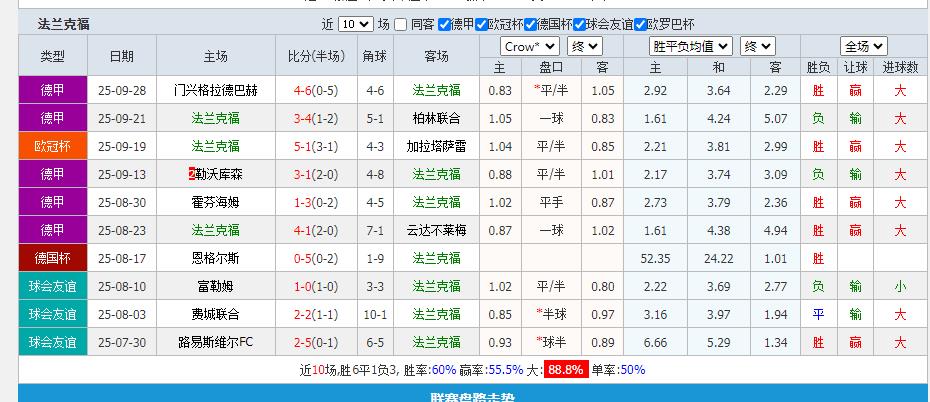Select the 欧冠杯 orange league label
Image resolution: width=930 pixels, height=402 pixels.
[52, 146]
